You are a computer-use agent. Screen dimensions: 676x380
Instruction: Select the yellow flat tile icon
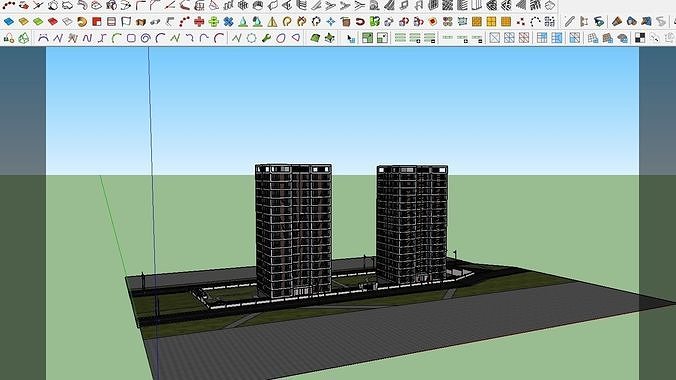click(23, 22)
